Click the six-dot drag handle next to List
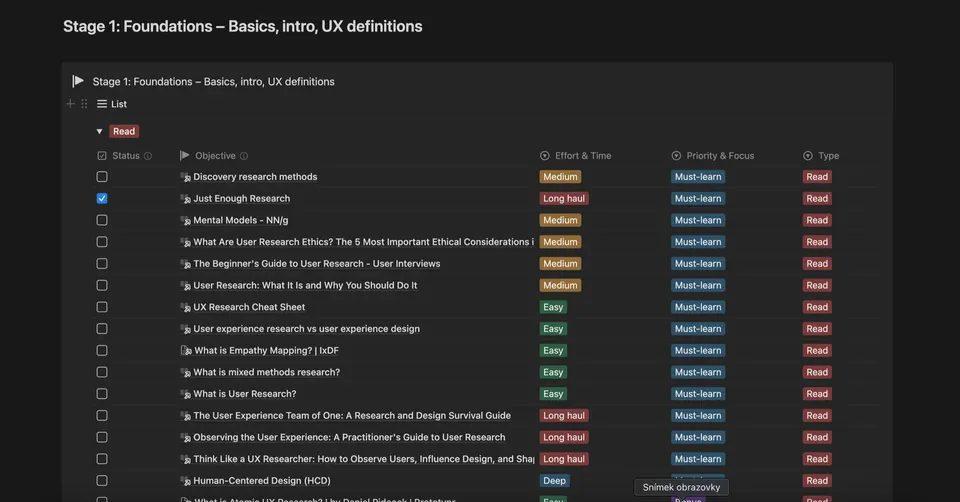Image resolution: width=960 pixels, height=502 pixels. (84, 104)
